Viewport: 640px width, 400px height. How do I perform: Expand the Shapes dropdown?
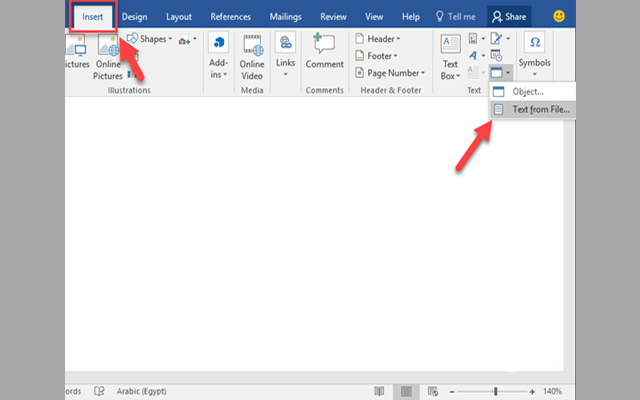point(151,39)
